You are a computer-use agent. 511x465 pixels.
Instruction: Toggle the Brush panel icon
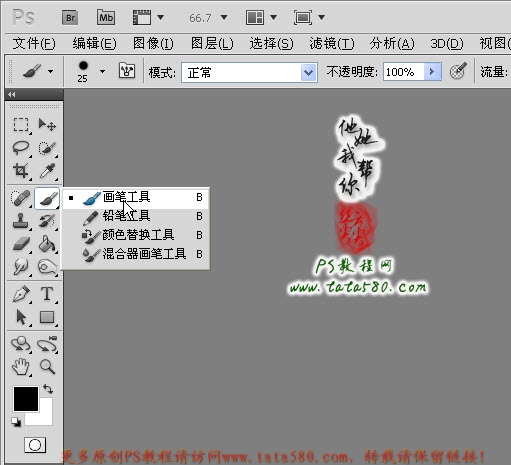tap(127, 71)
